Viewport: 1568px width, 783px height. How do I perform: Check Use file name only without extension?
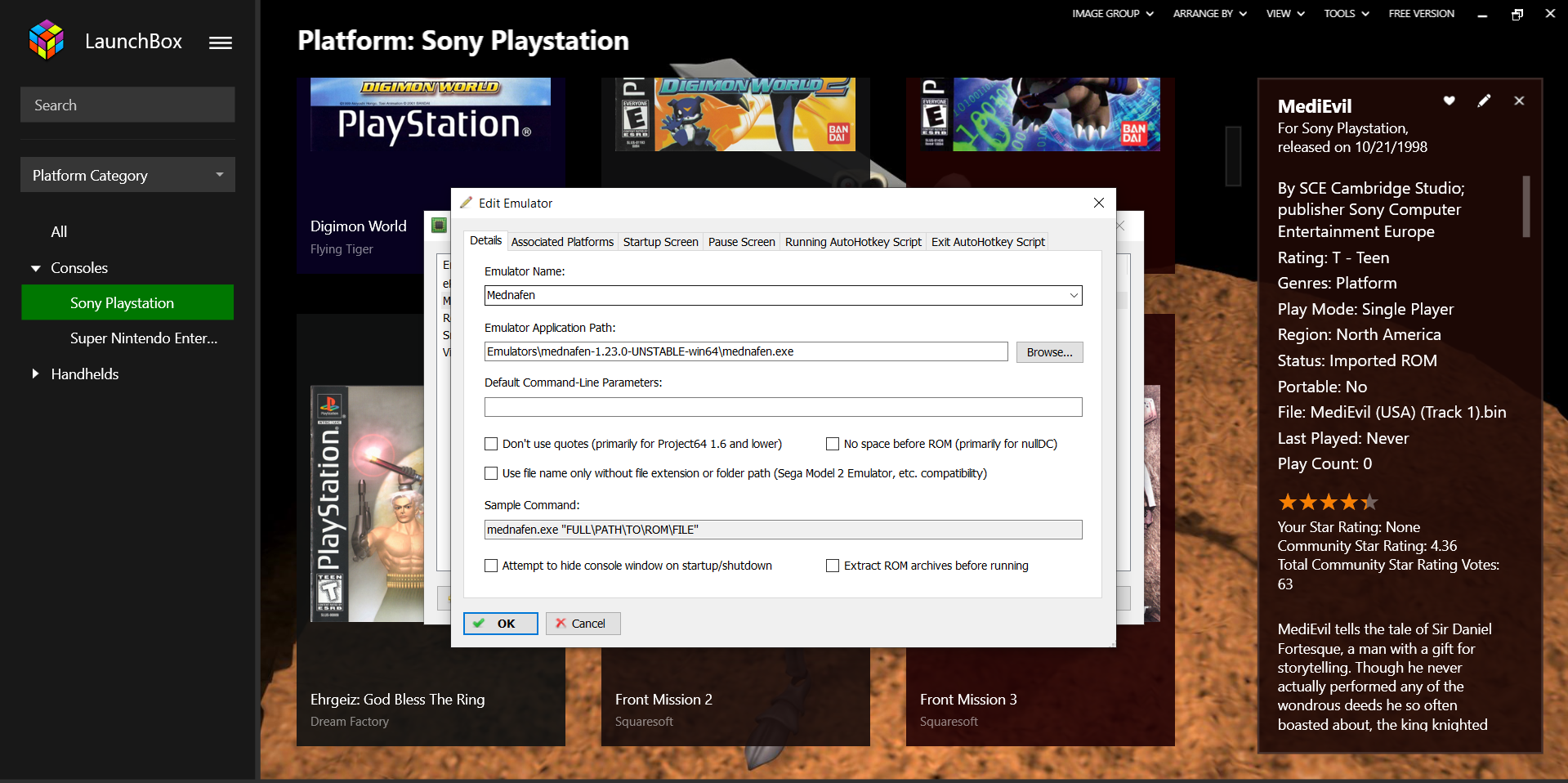(x=491, y=473)
